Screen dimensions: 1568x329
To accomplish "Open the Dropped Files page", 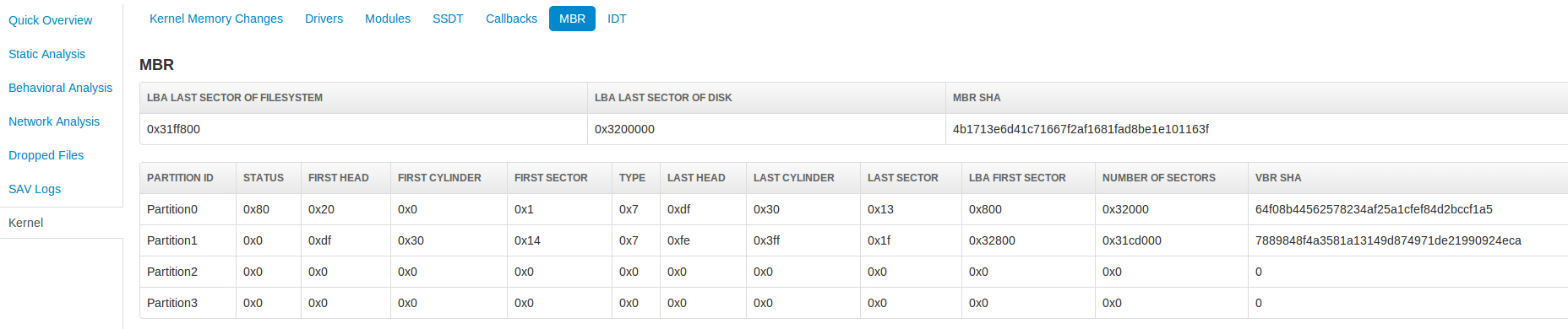I will (46, 155).
